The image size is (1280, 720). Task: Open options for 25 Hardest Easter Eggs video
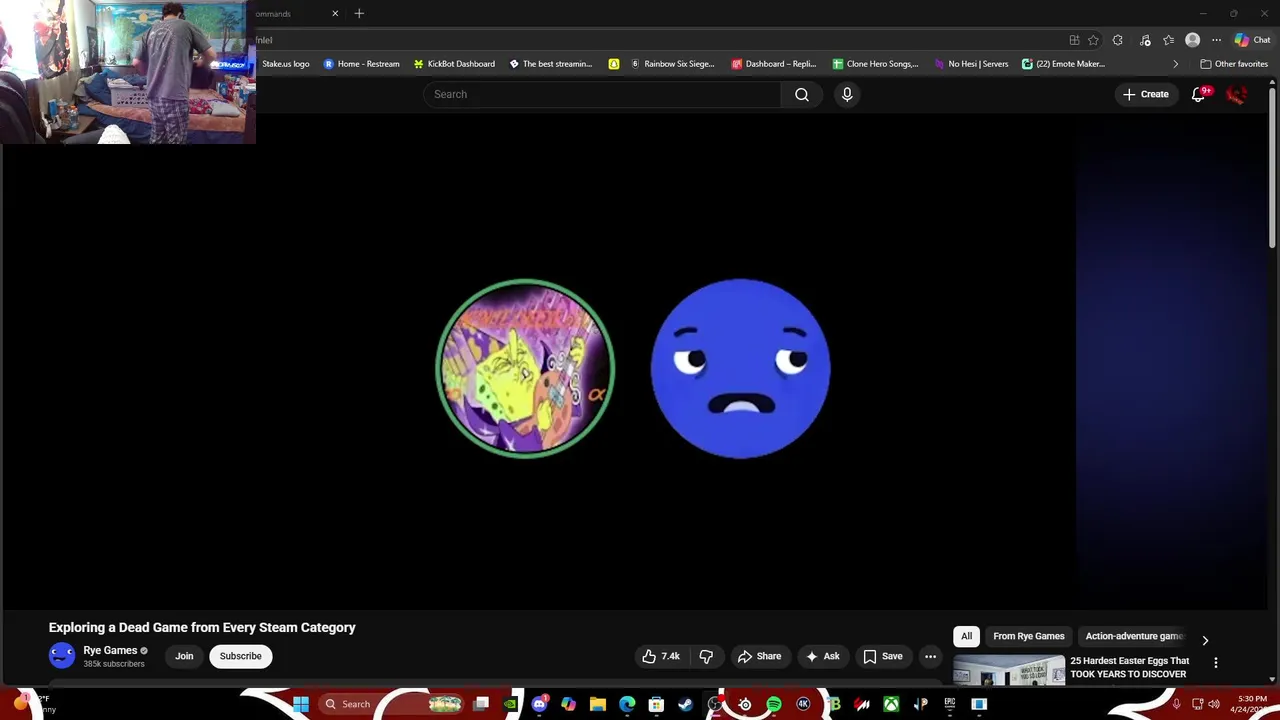click(1216, 663)
